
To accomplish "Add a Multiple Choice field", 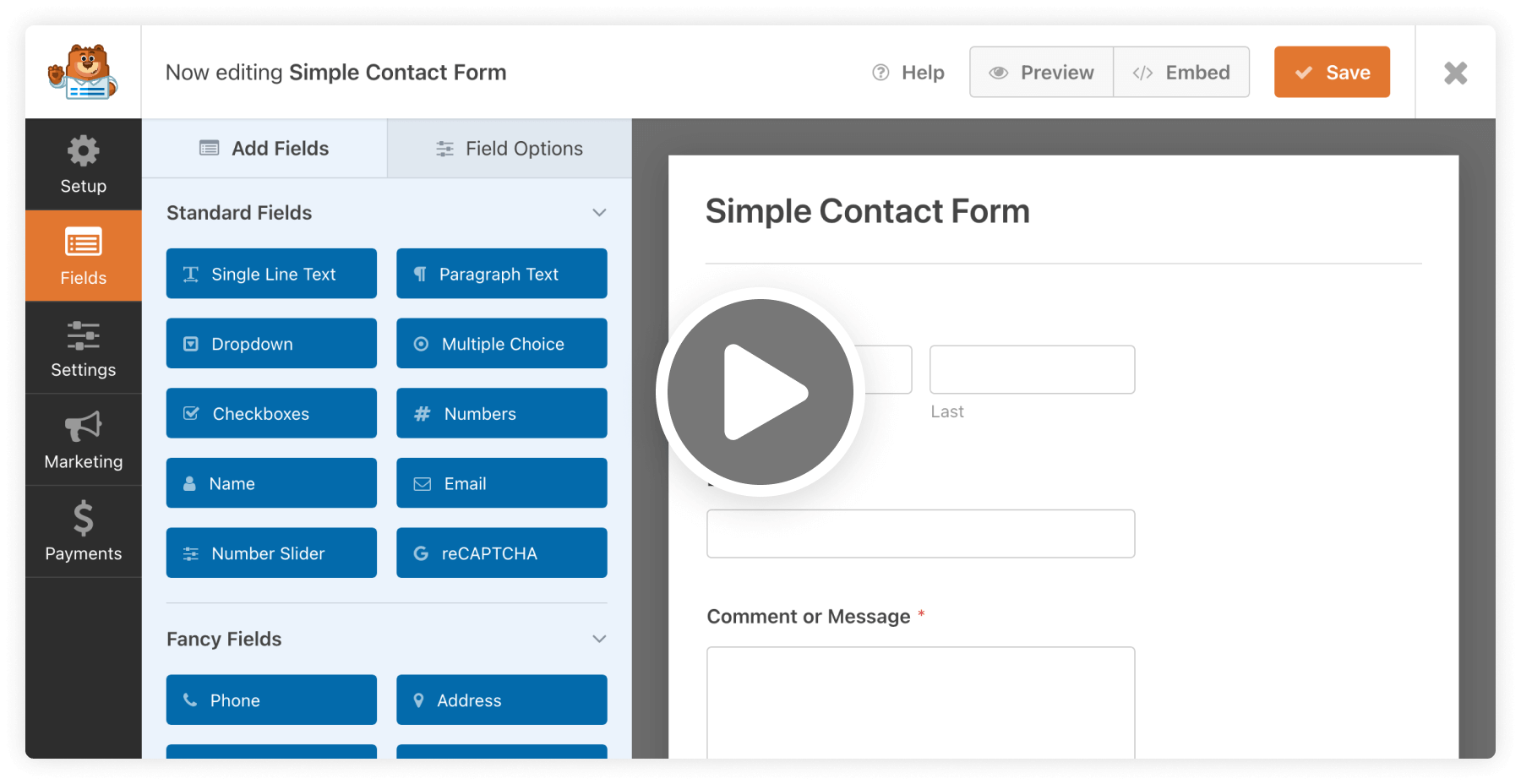I will coord(501,343).
